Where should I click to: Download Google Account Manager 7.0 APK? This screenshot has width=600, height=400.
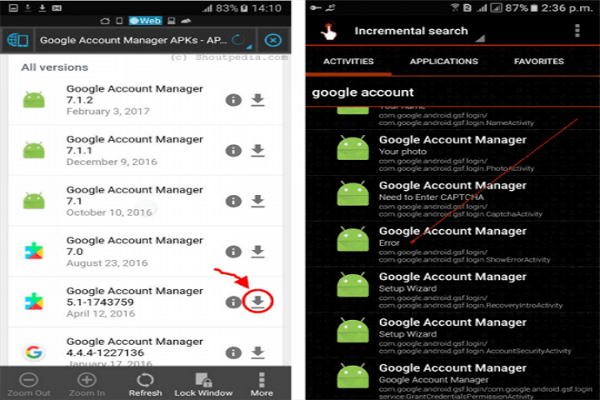[258, 251]
